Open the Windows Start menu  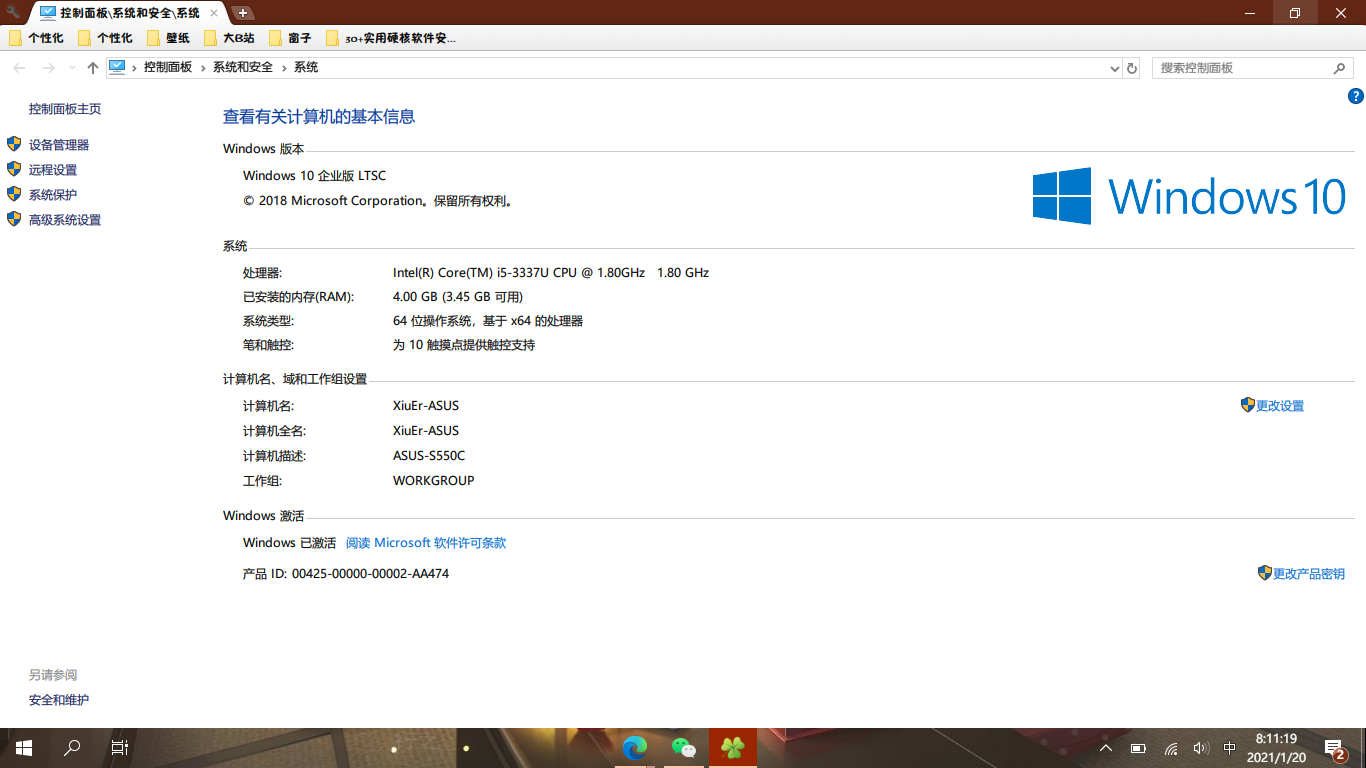[x=24, y=748]
